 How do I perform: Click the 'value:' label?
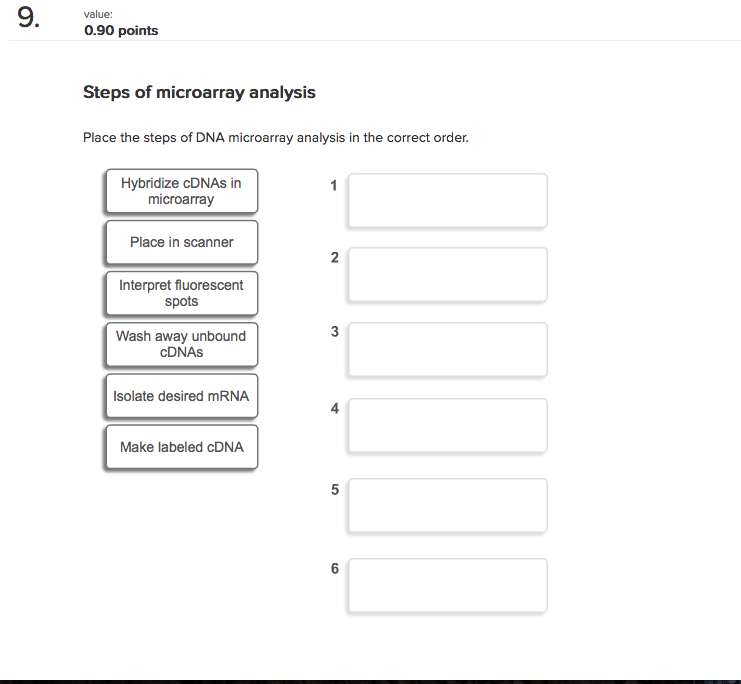tap(99, 15)
